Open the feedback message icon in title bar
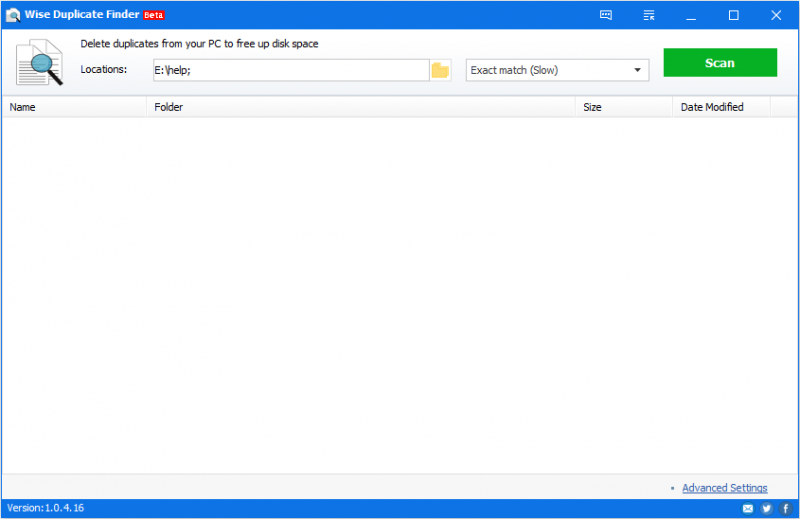 (x=606, y=15)
